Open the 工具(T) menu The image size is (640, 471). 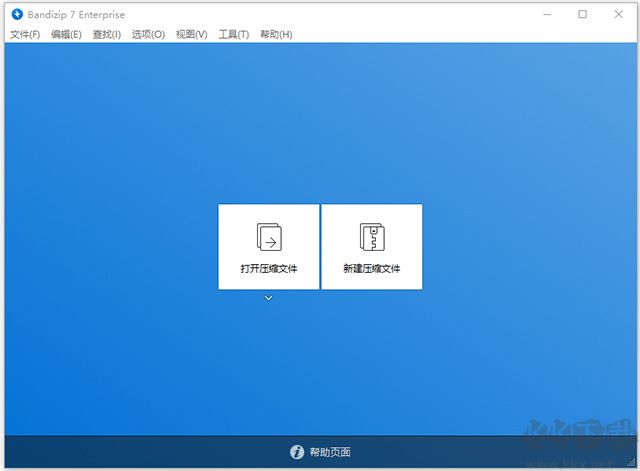coord(234,34)
